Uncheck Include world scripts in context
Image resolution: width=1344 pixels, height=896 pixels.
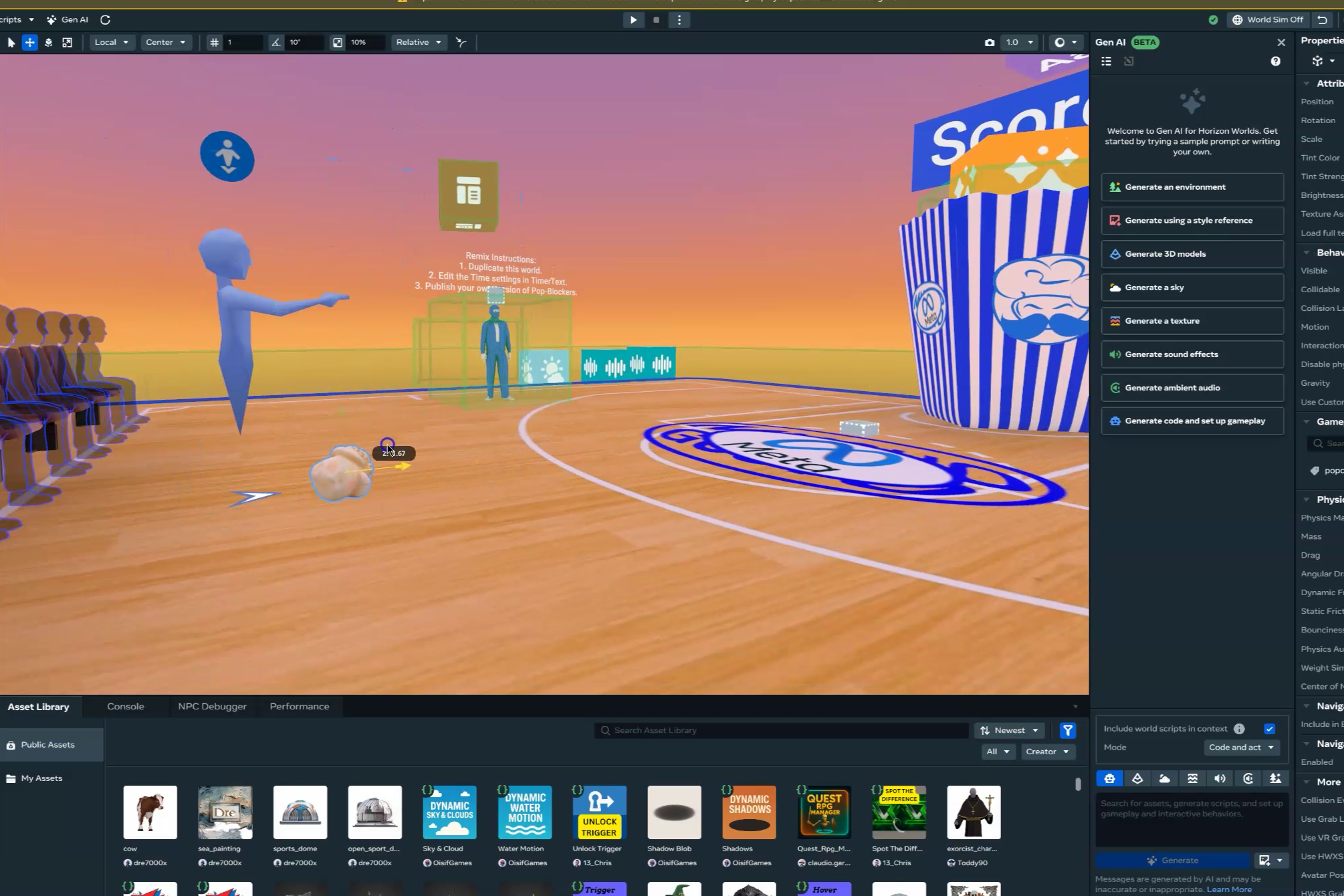1269,729
